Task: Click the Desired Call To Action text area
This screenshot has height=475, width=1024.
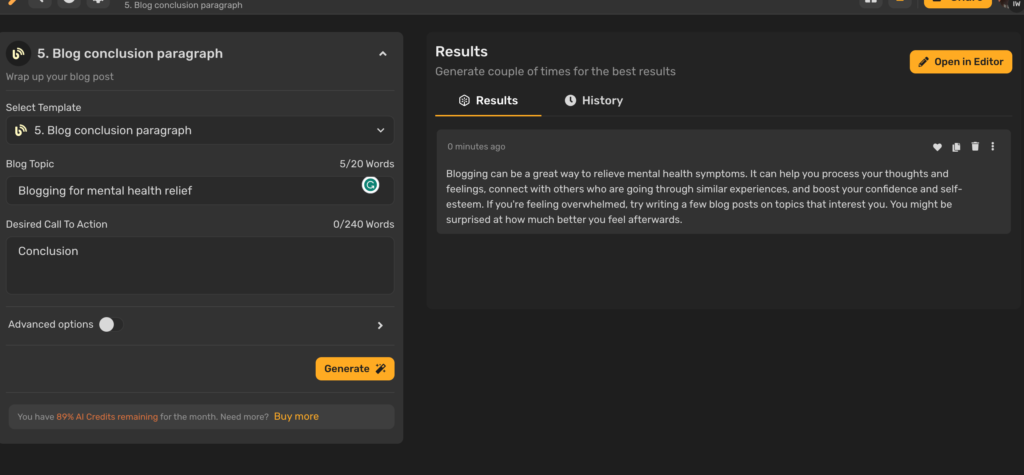Action: pos(200,265)
